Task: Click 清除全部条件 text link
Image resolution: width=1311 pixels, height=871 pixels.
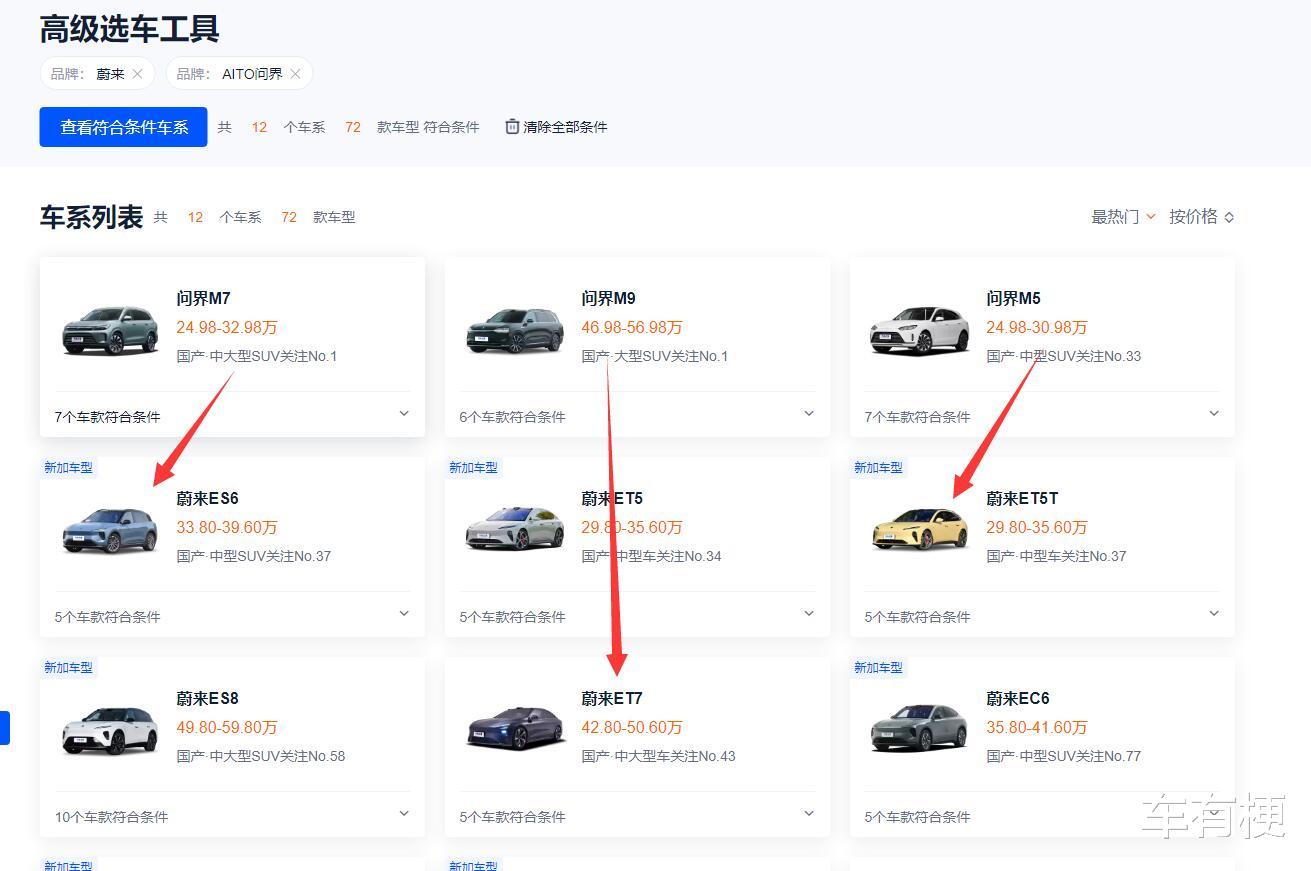Action: 565,127
